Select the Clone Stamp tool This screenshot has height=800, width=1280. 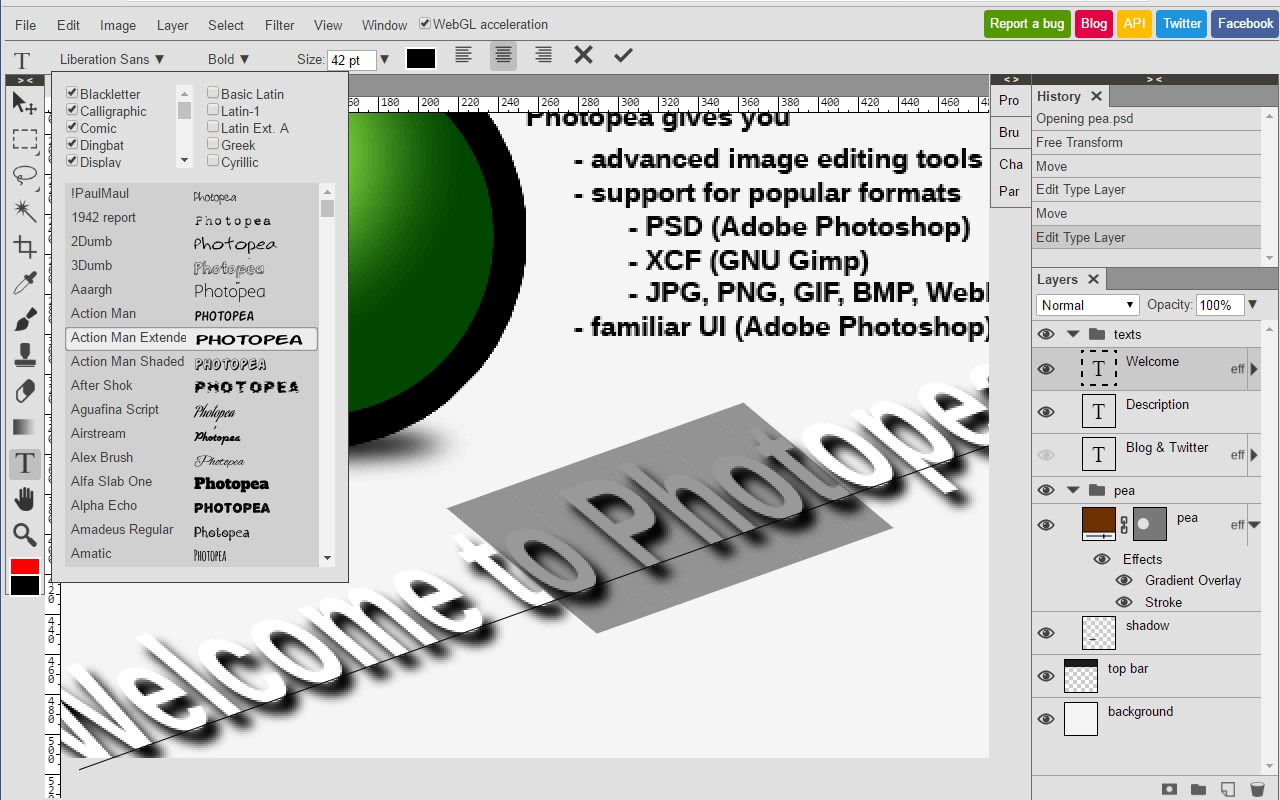[24, 355]
